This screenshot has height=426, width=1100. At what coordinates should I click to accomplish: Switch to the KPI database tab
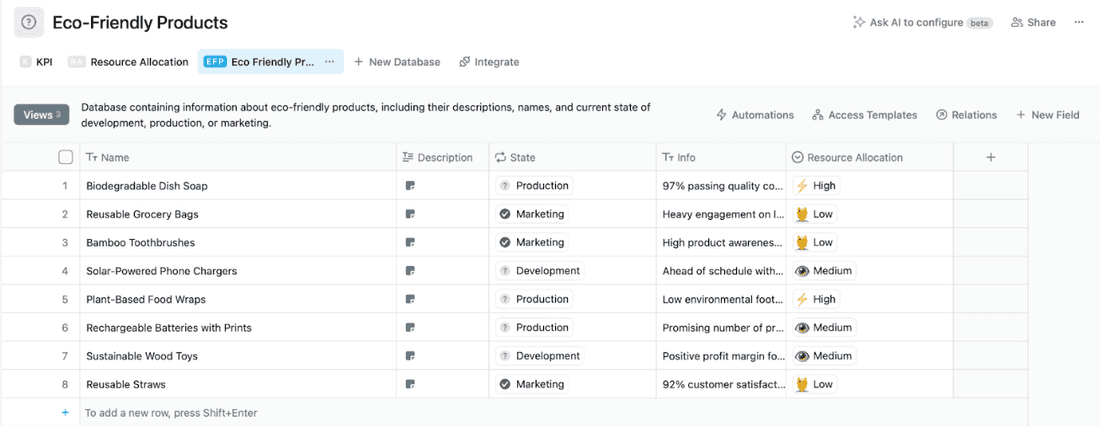coord(36,62)
